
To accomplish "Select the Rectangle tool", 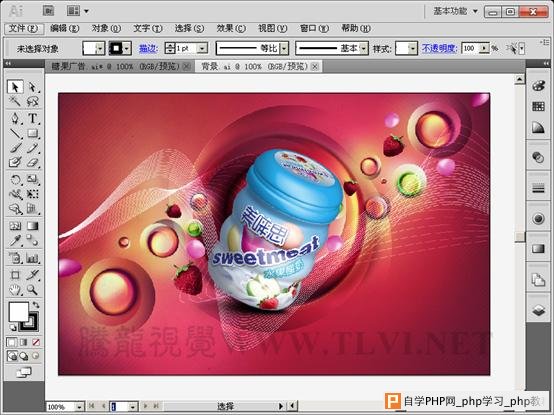I will (x=33, y=133).
